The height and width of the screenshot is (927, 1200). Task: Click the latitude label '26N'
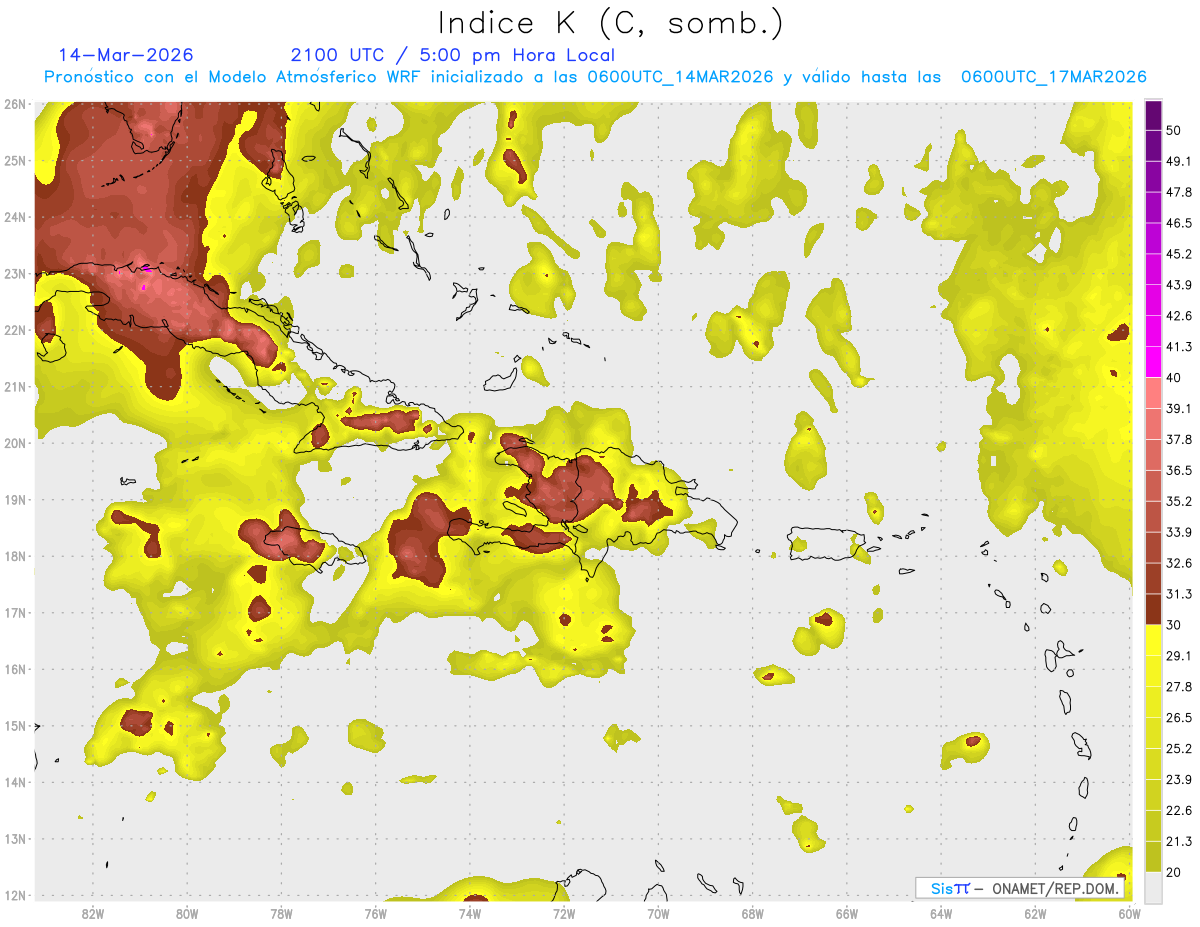click(x=15, y=104)
